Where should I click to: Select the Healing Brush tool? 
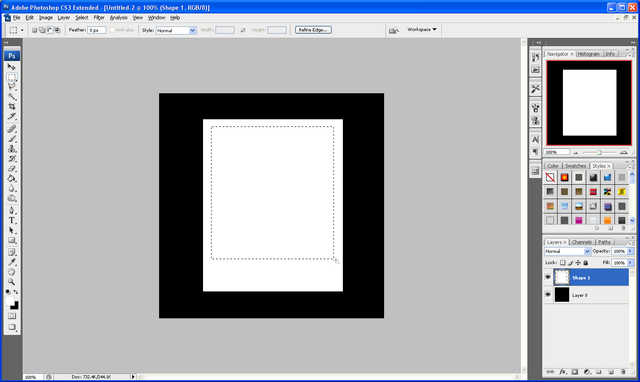pyautogui.click(x=12, y=129)
